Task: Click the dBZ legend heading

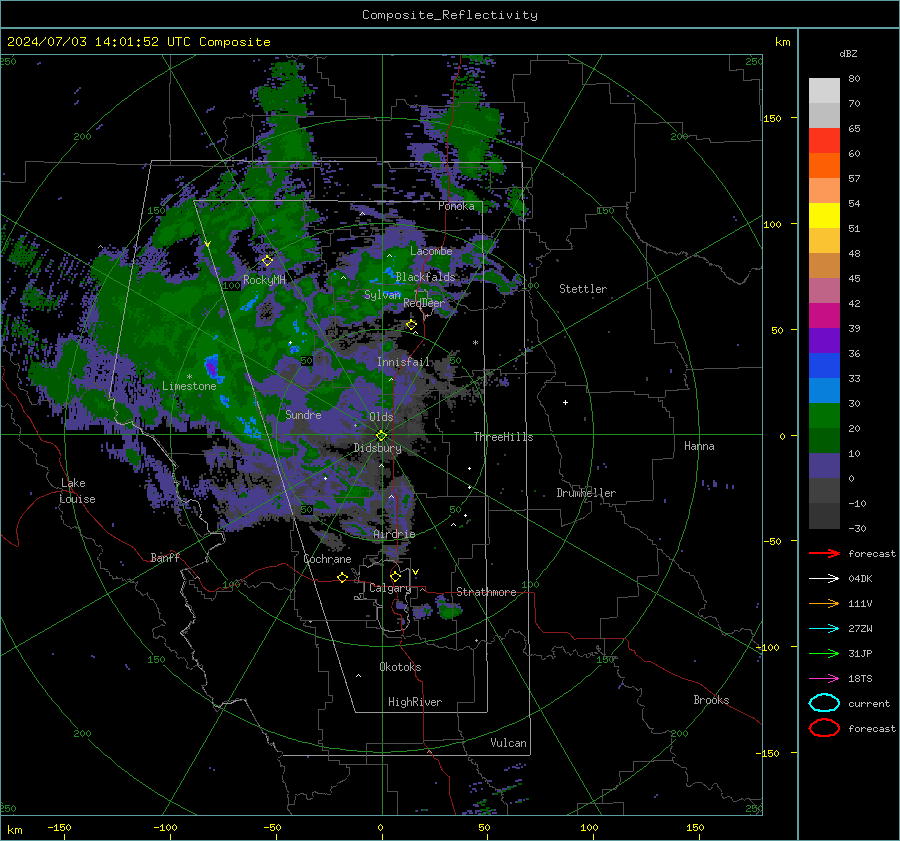Action: pos(848,54)
